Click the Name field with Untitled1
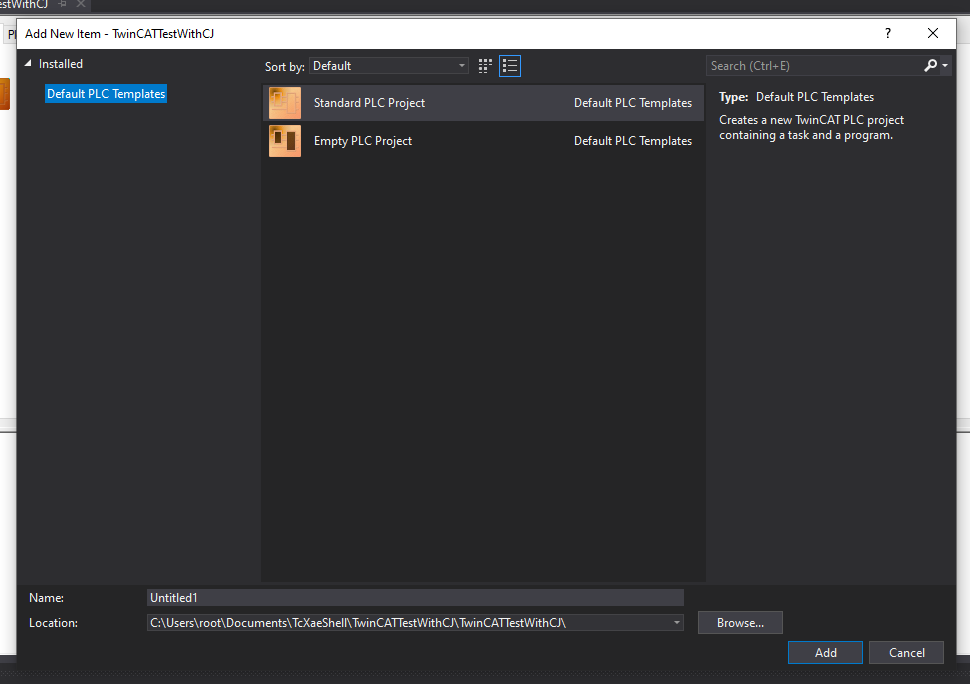 (x=415, y=597)
